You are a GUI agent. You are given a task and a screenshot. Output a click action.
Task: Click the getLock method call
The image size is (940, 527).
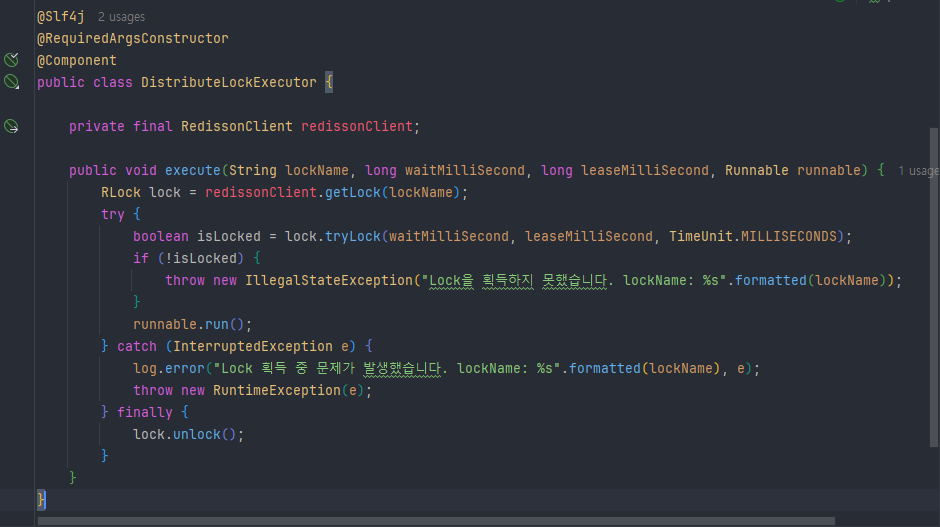[352, 192]
